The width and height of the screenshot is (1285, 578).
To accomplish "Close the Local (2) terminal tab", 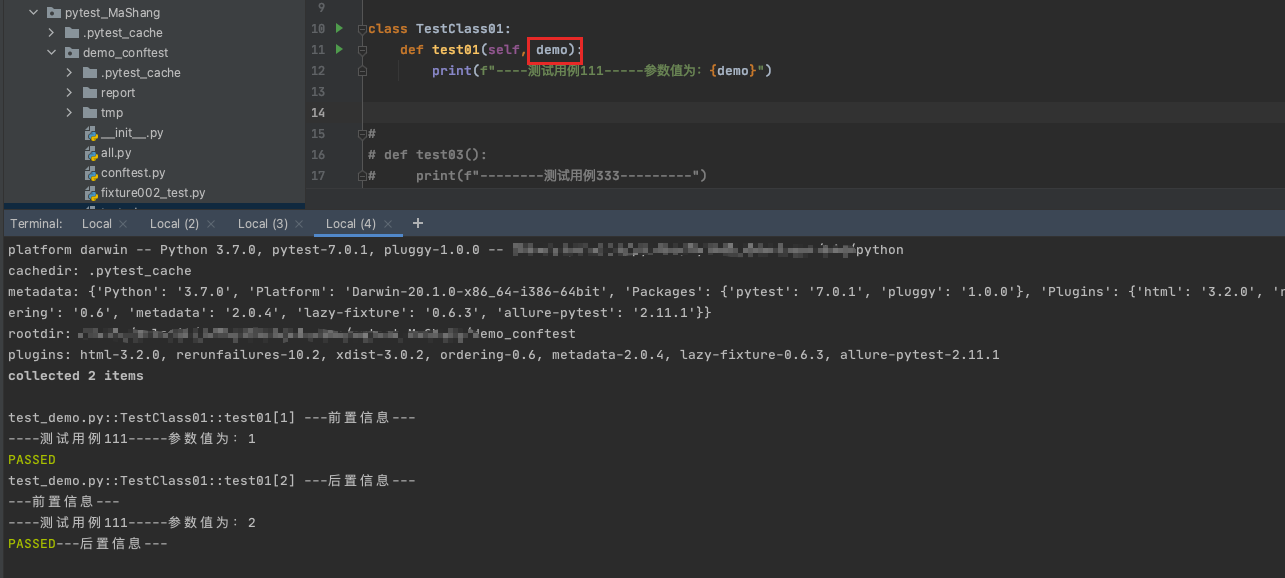I will pyautogui.click(x=210, y=224).
